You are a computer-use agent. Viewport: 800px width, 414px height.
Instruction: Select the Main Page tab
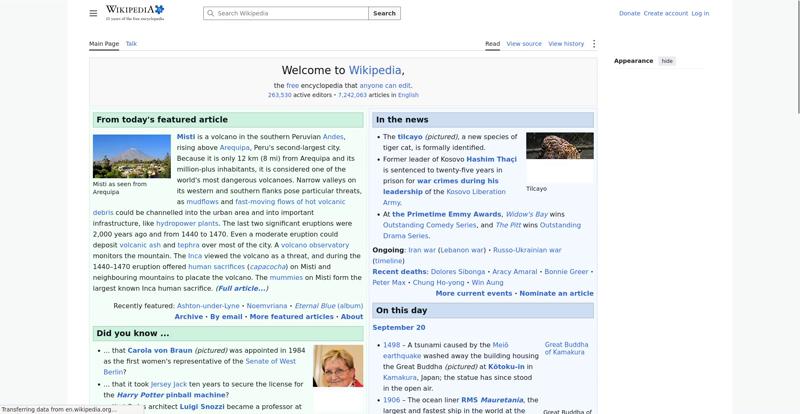[x=104, y=44]
